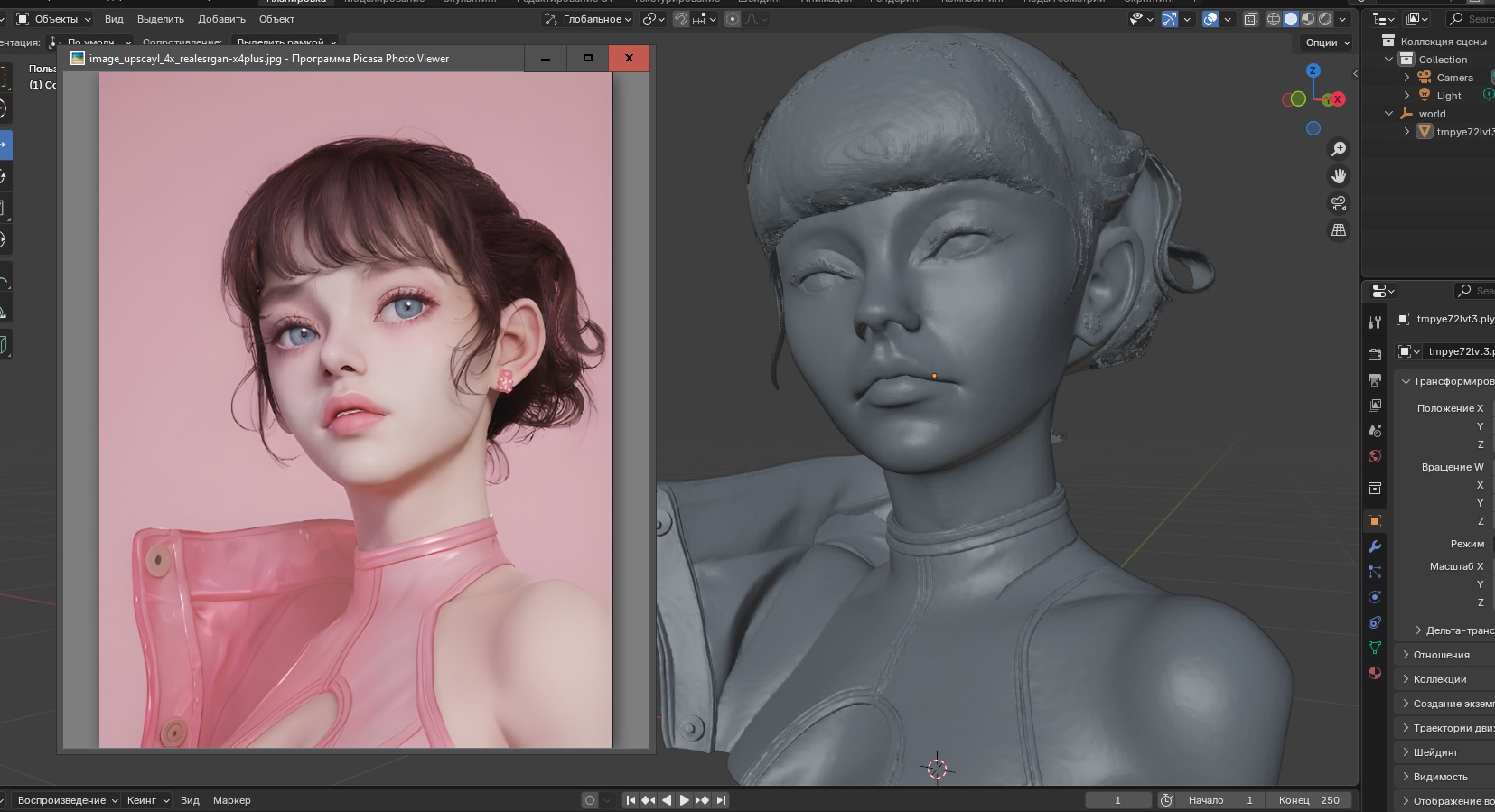Toggle X-ray mode
1495x812 pixels.
click(x=1250, y=19)
